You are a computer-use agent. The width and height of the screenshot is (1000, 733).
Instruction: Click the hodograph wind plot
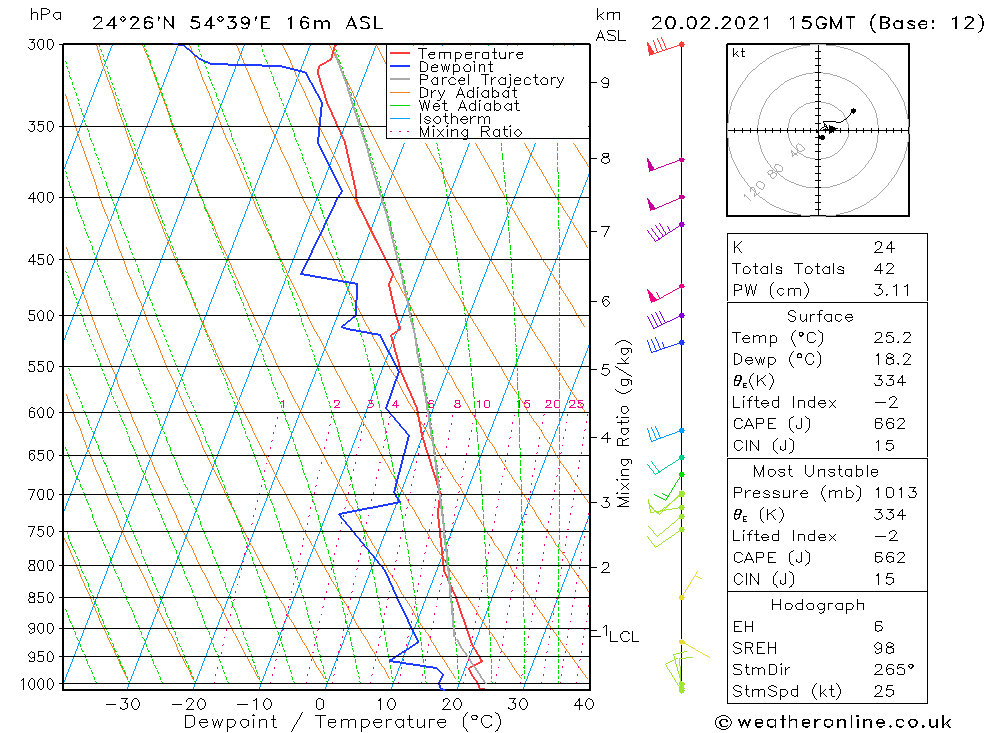coord(818,130)
